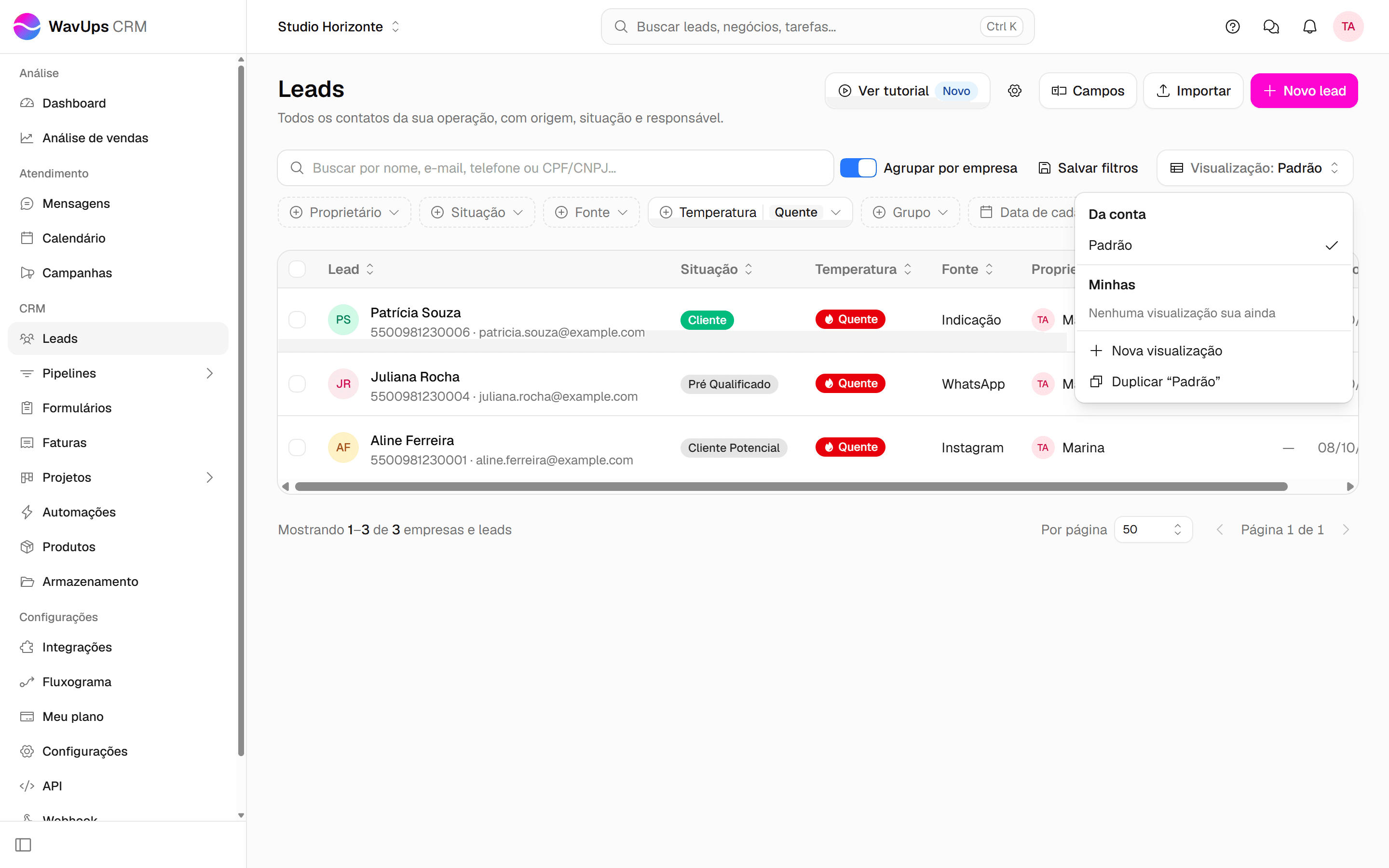Open leads settings gear icon

pyautogui.click(x=1014, y=91)
